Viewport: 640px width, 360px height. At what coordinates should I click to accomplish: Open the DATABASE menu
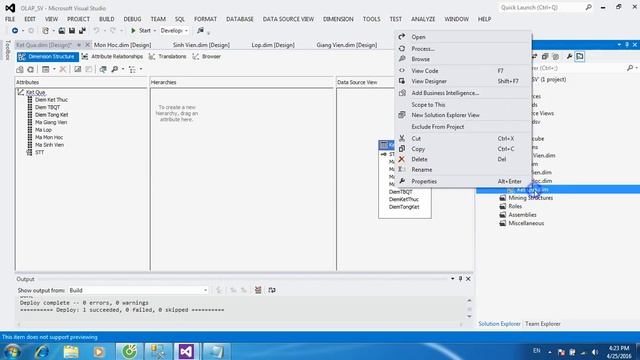tap(240, 19)
